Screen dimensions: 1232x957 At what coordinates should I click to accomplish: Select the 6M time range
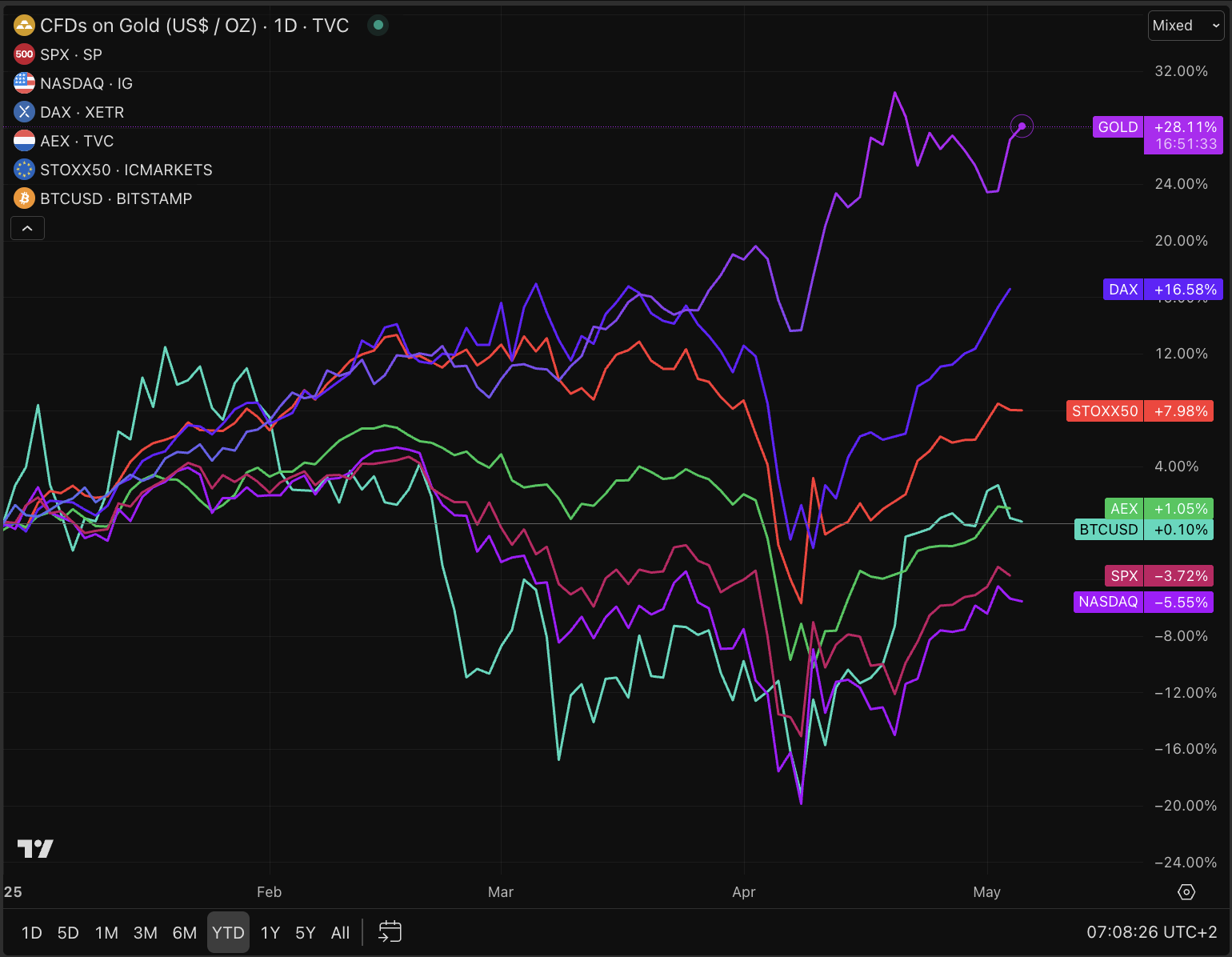click(185, 933)
